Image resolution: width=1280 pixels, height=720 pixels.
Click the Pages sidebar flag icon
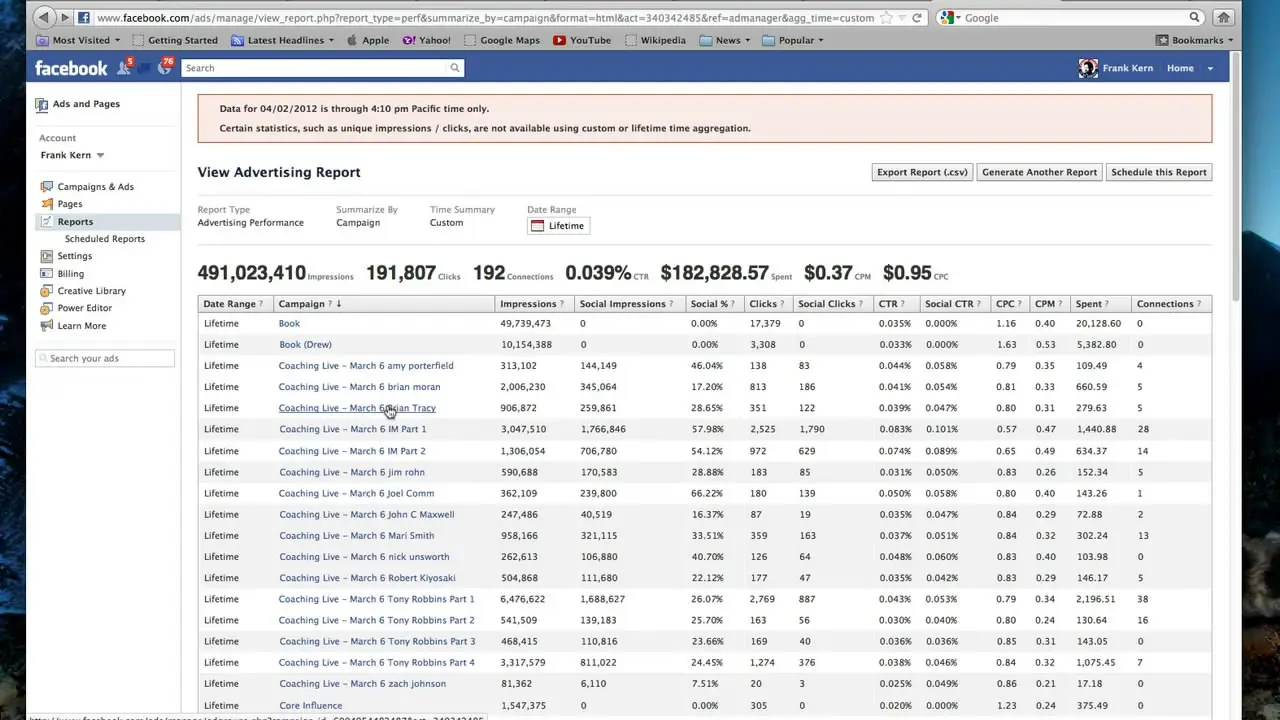point(46,204)
